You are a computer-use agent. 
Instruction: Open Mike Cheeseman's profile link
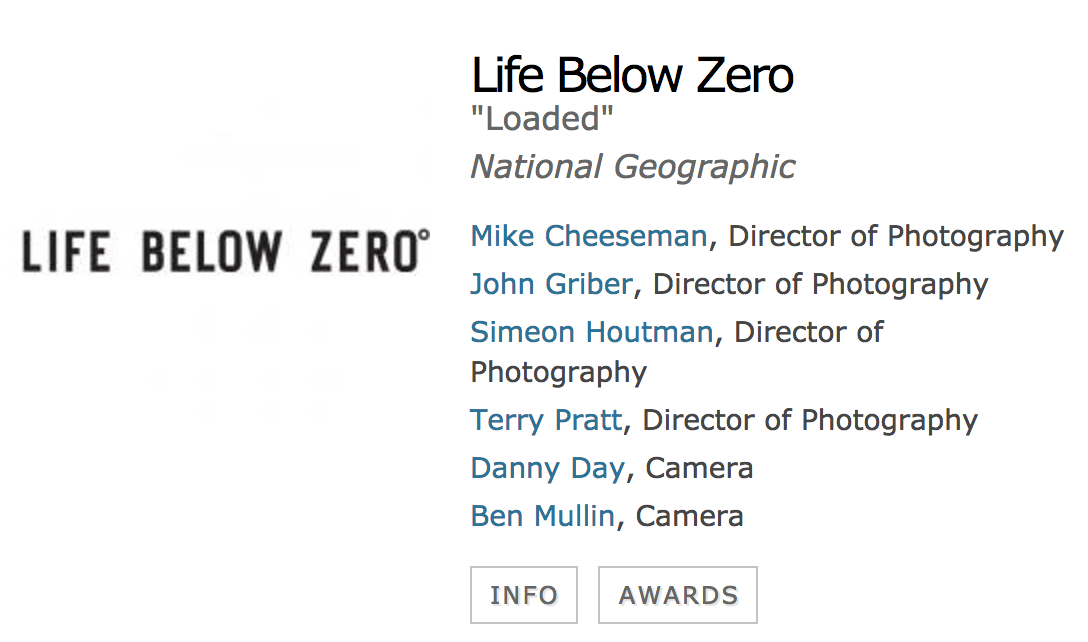589,237
